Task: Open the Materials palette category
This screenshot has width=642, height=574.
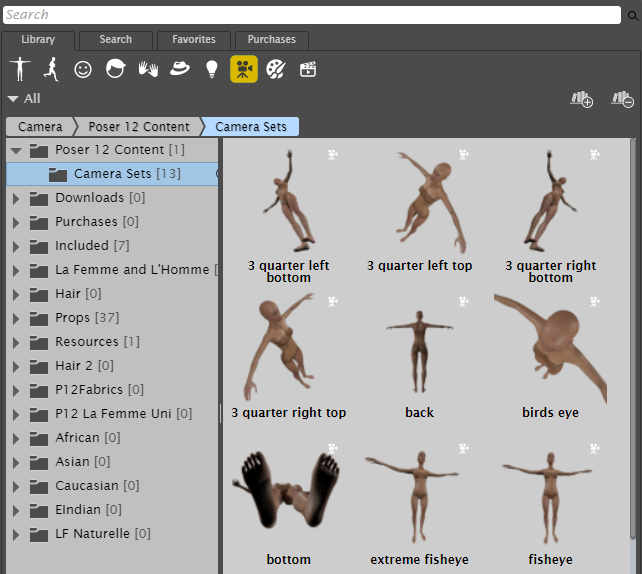Action: (x=276, y=69)
